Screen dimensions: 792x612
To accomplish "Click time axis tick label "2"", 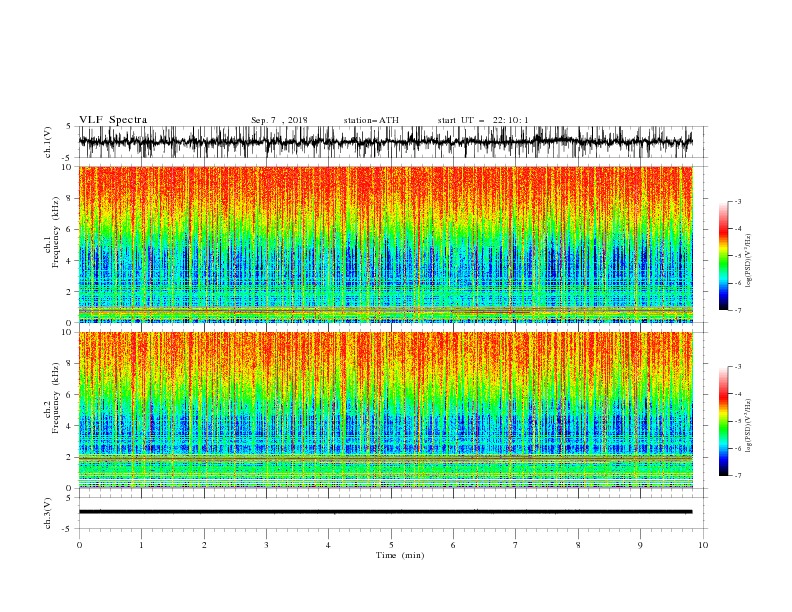I will pos(204,545).
